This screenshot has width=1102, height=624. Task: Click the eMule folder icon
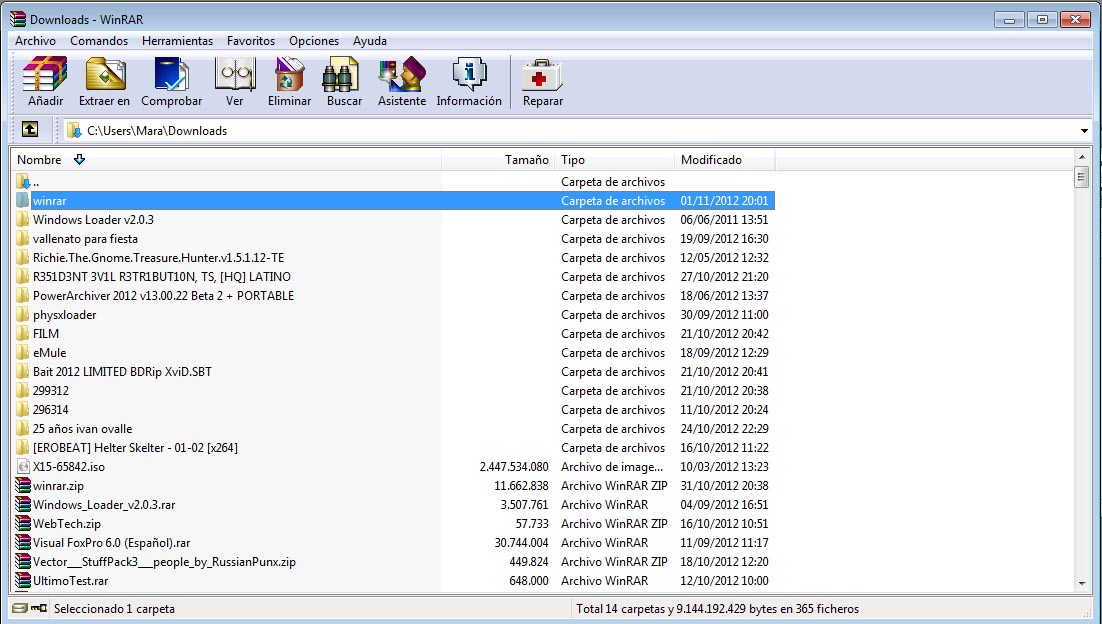(23, 353)
